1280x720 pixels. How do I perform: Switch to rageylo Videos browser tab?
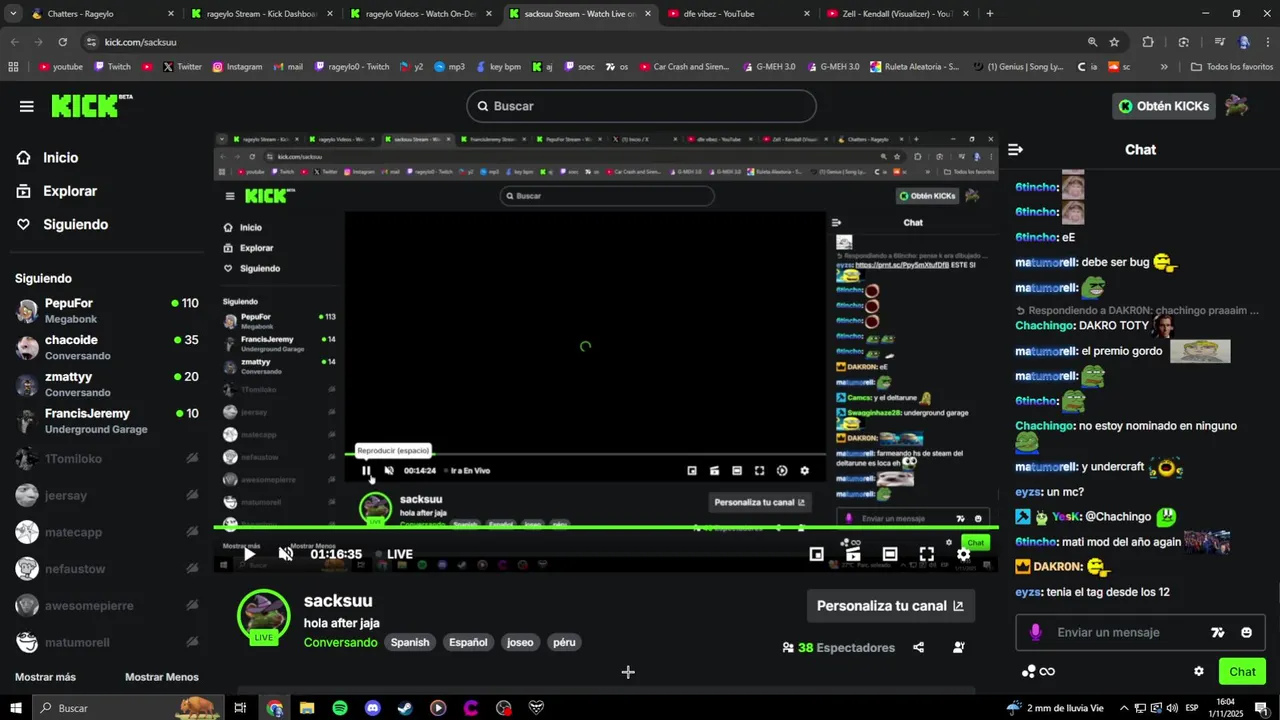420,14
